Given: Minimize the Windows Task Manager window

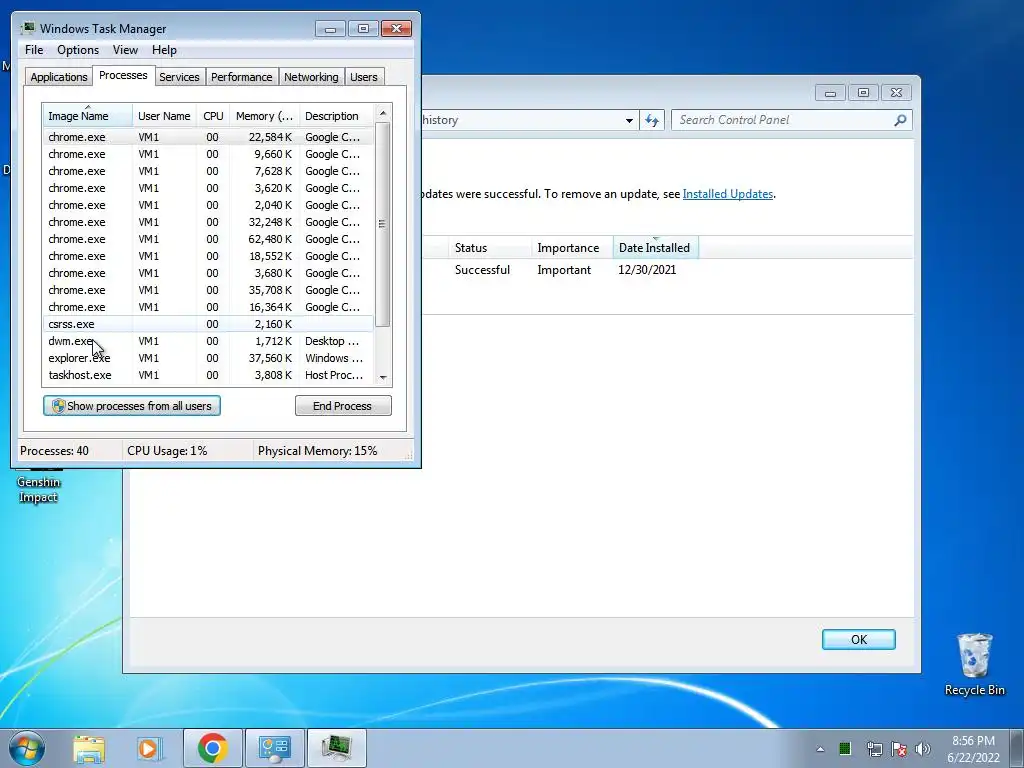Looking at the screenshot, I should coord(330,29).
